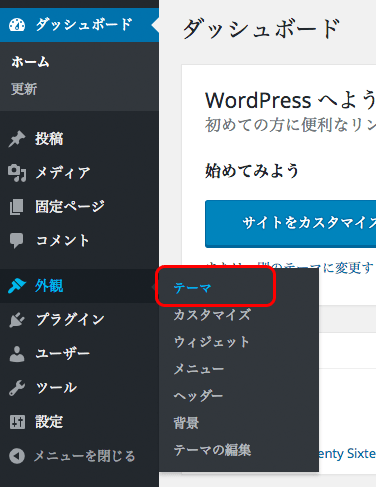Choose テーマの編集 in the flyout submenu
376x487 pixels.
pyautogui.click(x=212, y=450)
